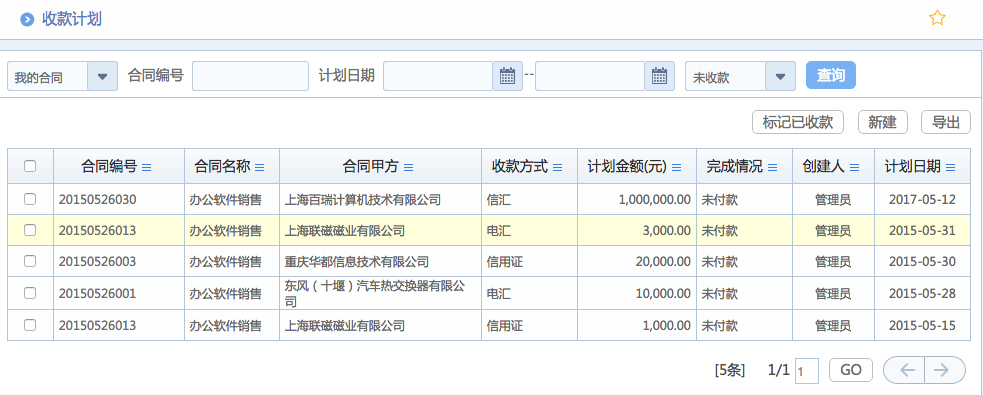Open the end date calendar picker
Screen dimensions: 983x395
(659, 76)
